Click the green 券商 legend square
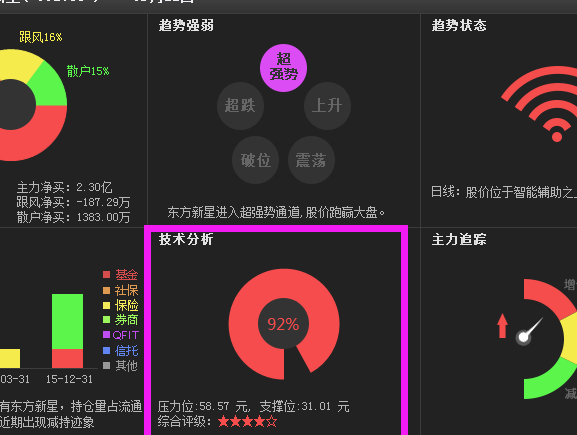Viewport: 577px width, 435px height. (107, 319)
